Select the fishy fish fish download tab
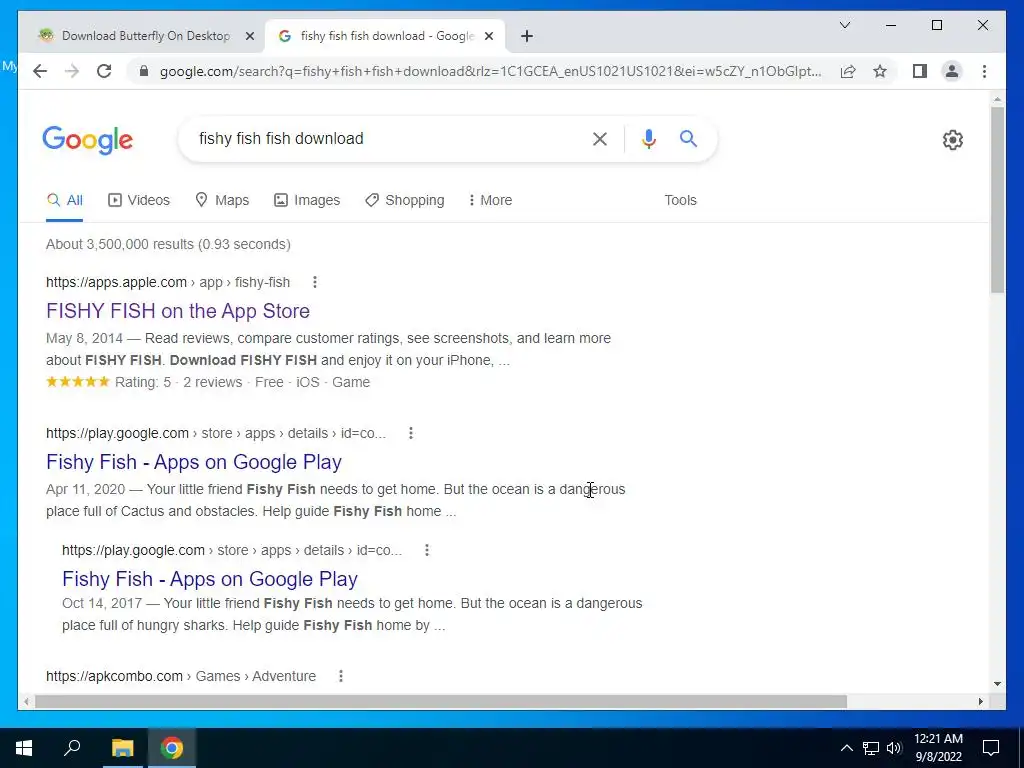This screenshot has height=768, width=1024. tap(385, 36)
